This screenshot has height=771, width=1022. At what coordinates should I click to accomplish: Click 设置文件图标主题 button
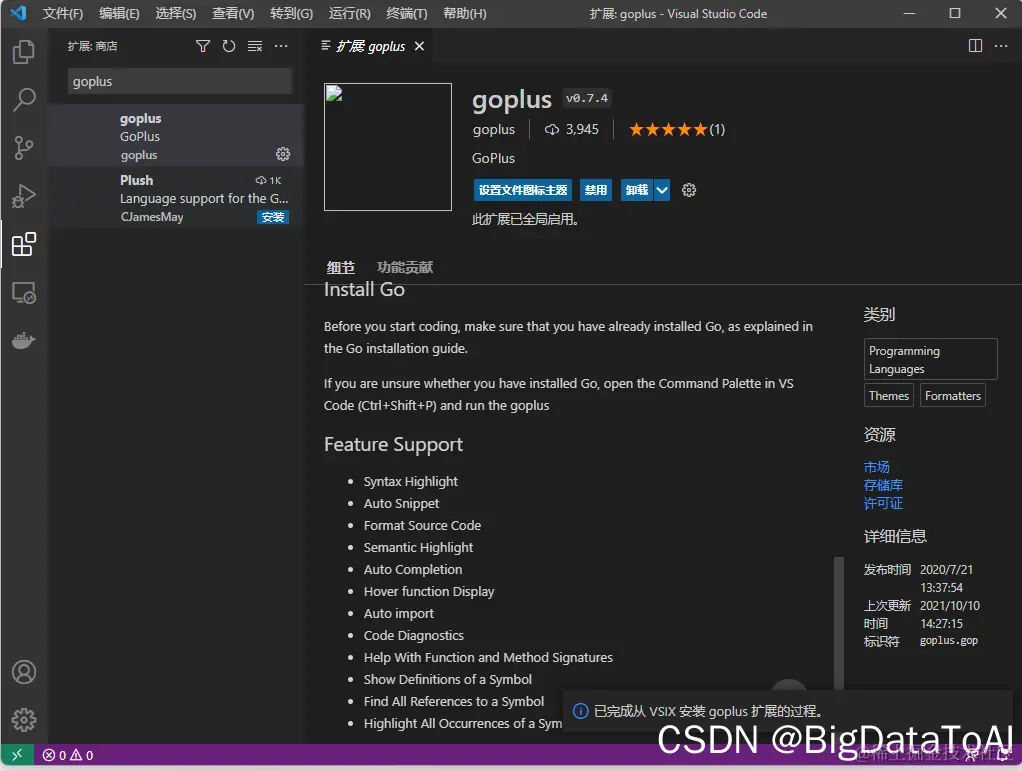click(x=523, y=190)
